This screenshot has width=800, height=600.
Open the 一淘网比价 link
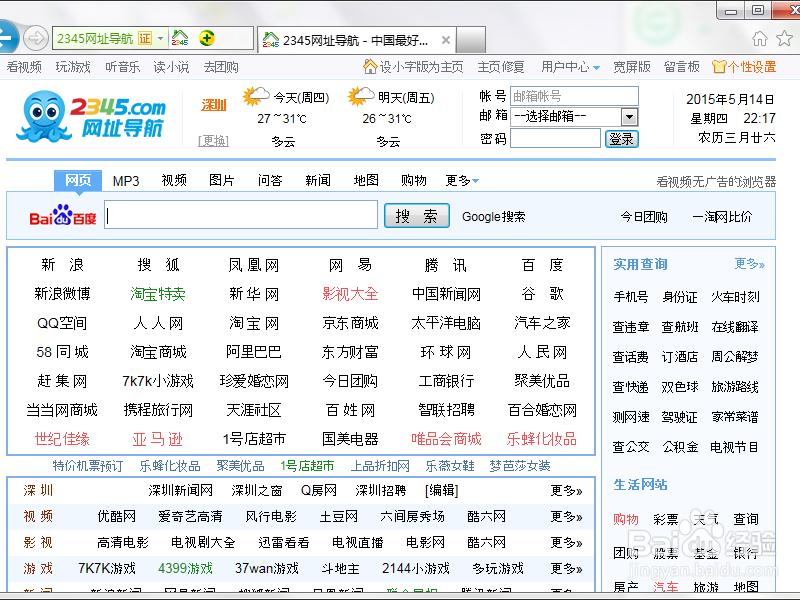tap(722, 217)
